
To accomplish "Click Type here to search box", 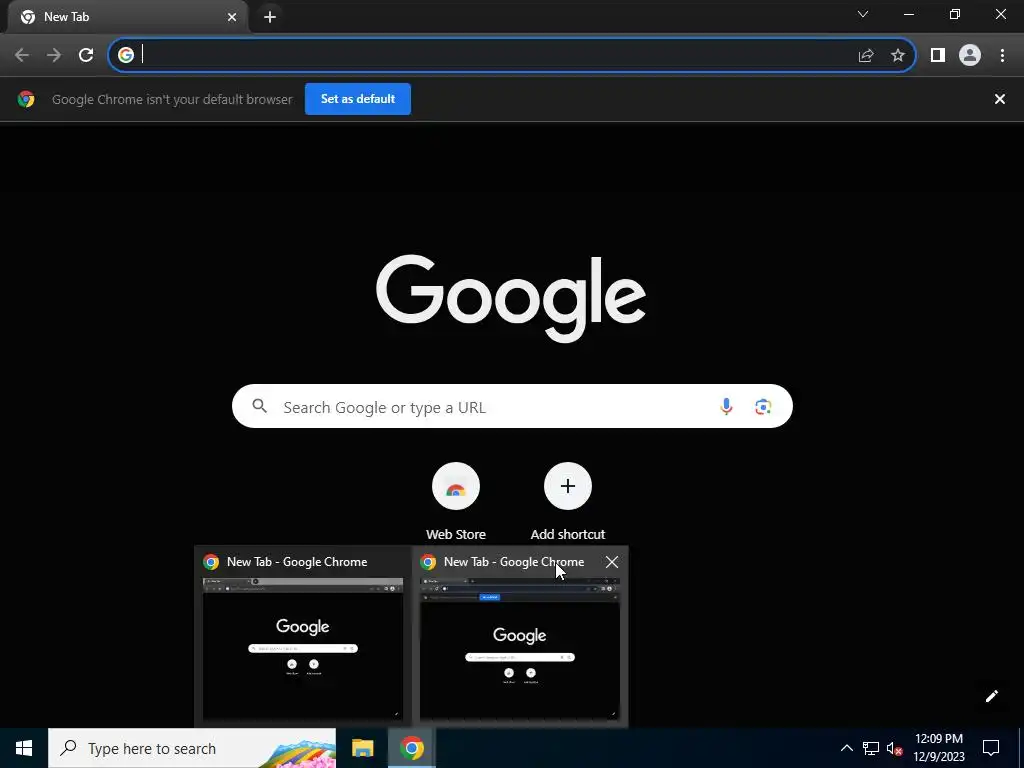I will pyautogui.click(x=192, y=748).
